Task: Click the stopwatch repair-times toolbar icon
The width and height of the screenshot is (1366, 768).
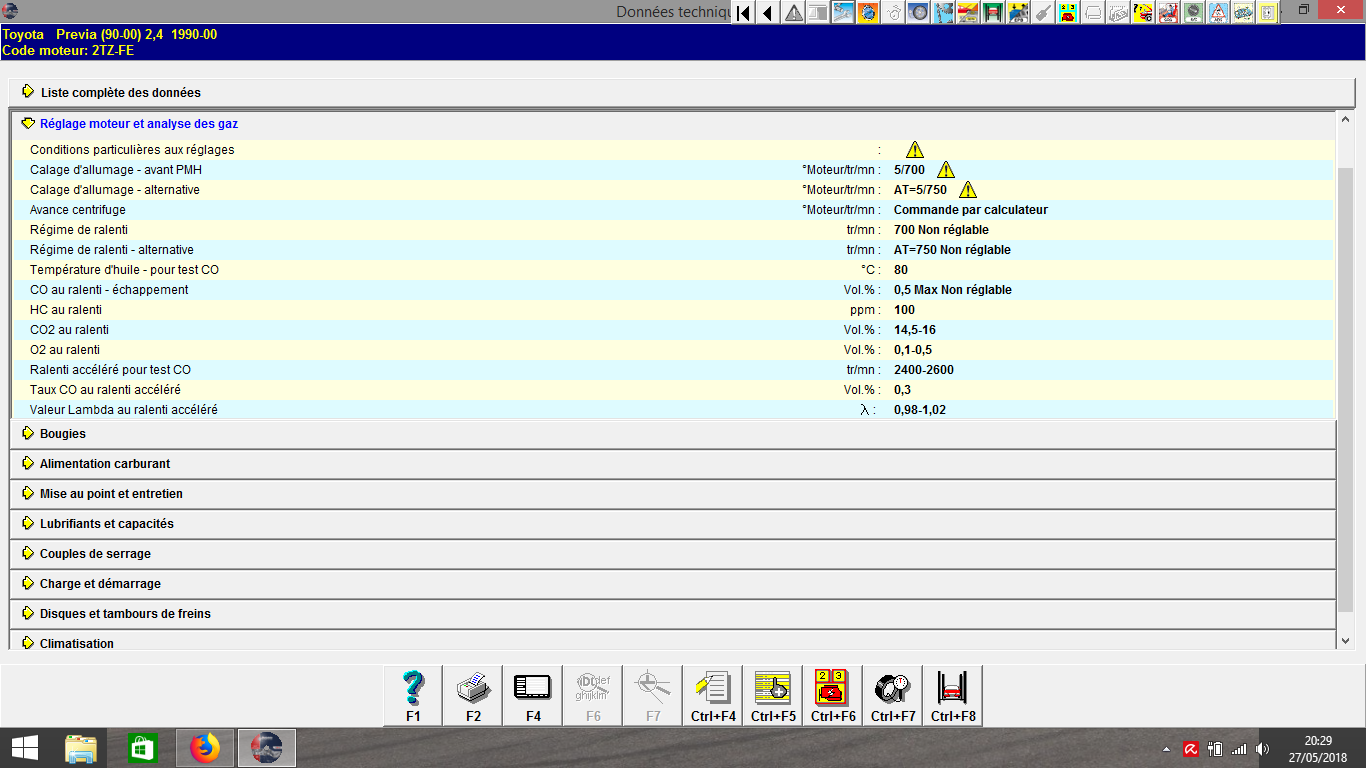Action: tap(894, 13)
